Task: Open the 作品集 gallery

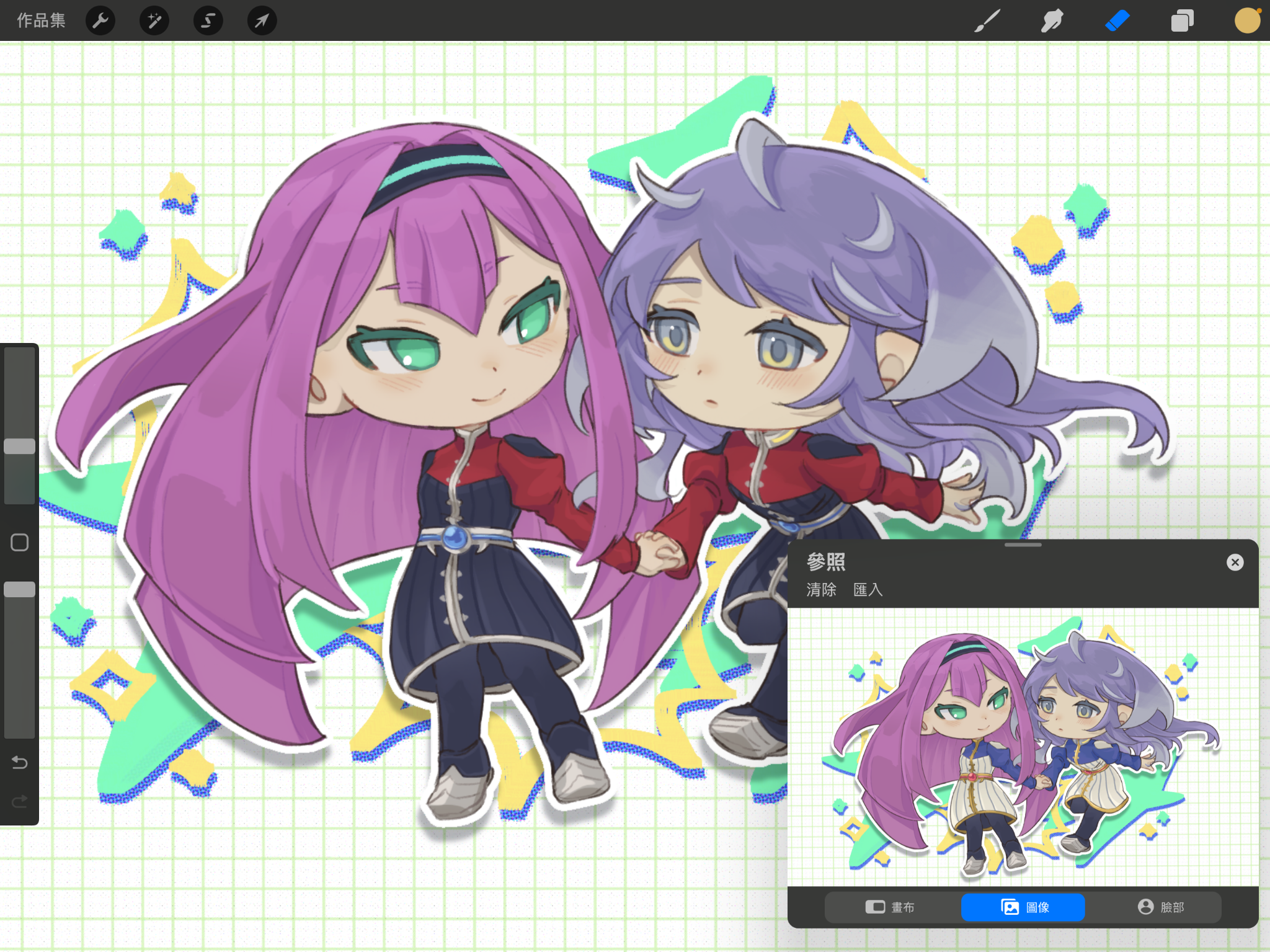Action: coord(41,20)
